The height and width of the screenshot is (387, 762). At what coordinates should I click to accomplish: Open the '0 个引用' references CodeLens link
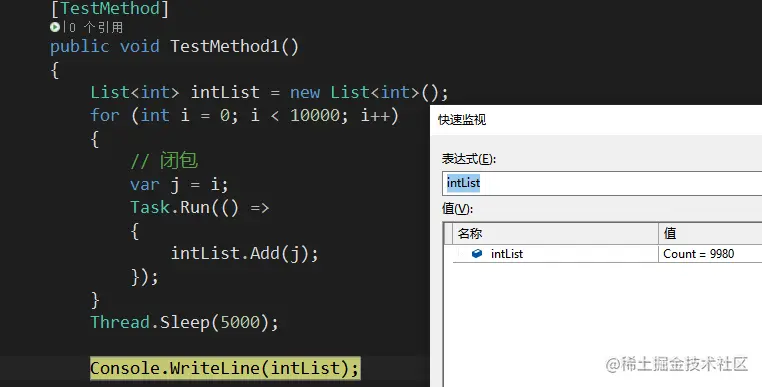tap(96, 27)
